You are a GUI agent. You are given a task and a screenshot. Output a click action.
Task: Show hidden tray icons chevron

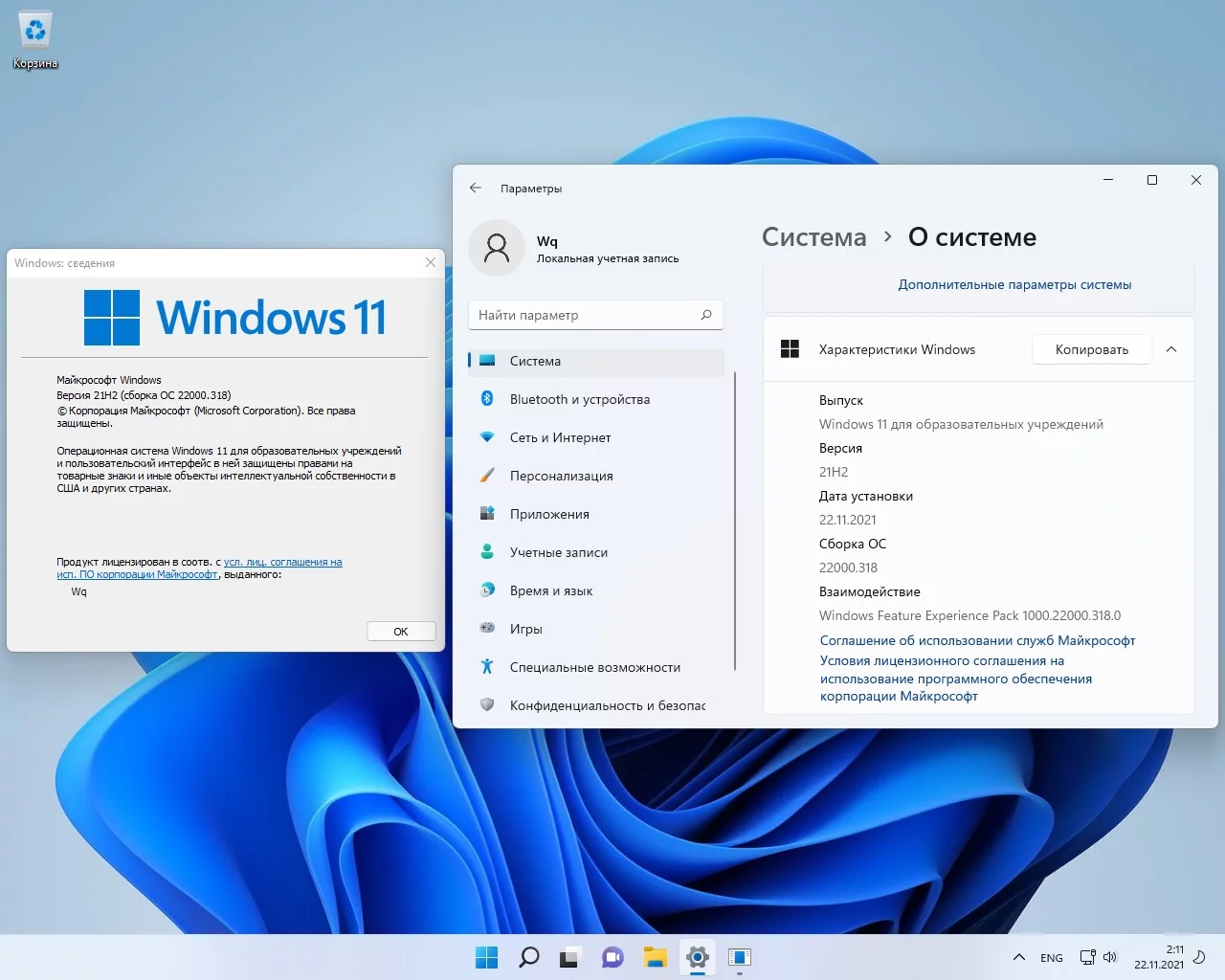[x=1019, y=957]
